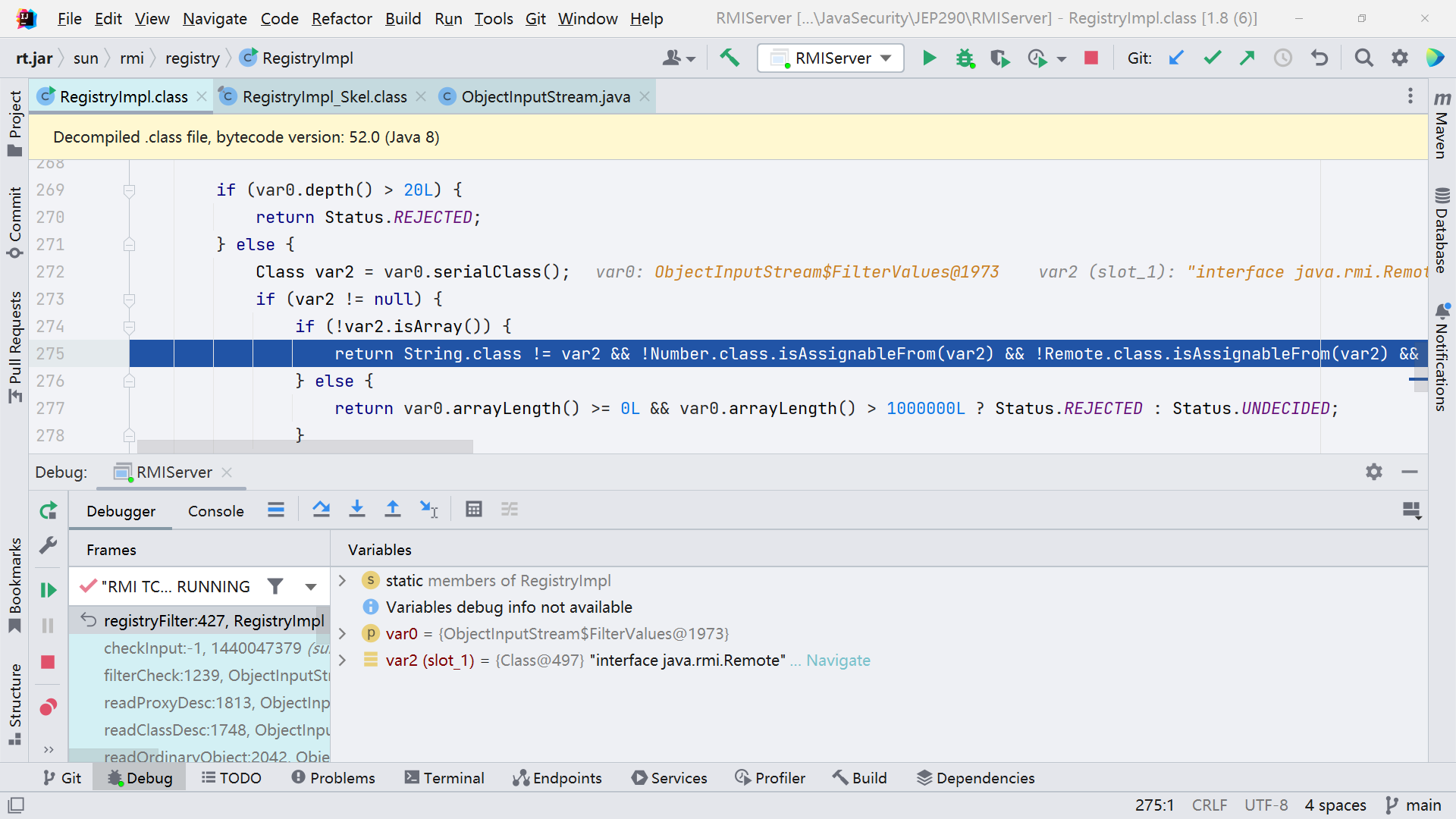This screenshot has height=819, width=1456.
Task: Click the Step Over debugger icon
Action: pyautogui.click(x=321, y=510)
